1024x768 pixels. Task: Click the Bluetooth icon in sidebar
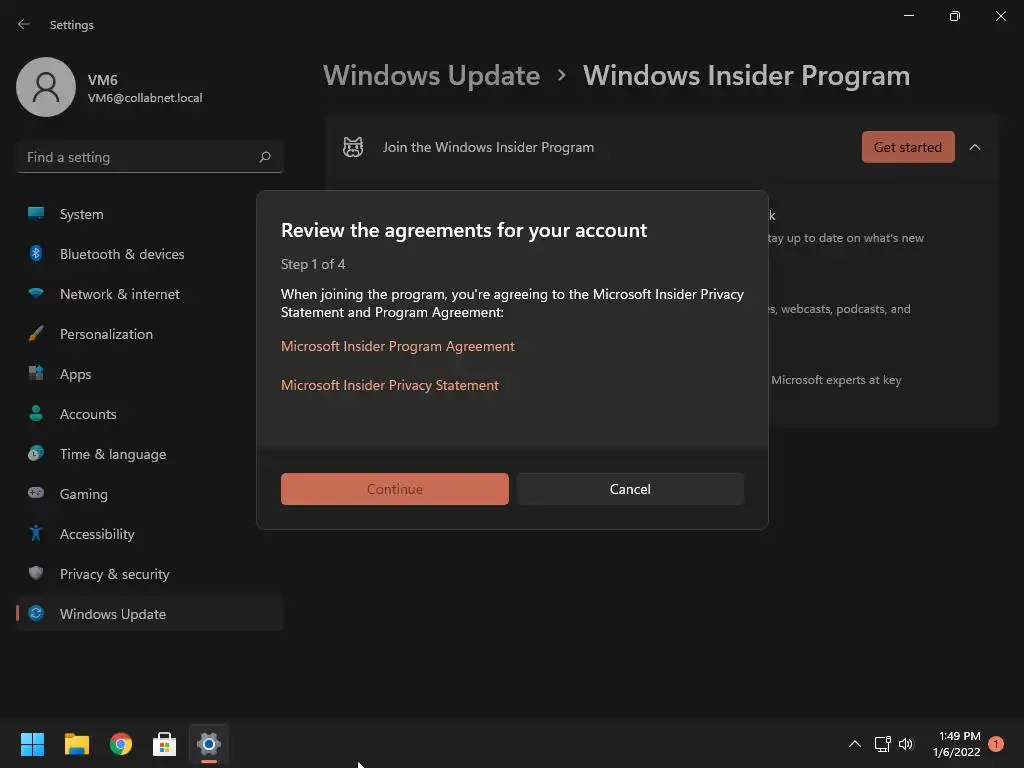coord(36,253)
